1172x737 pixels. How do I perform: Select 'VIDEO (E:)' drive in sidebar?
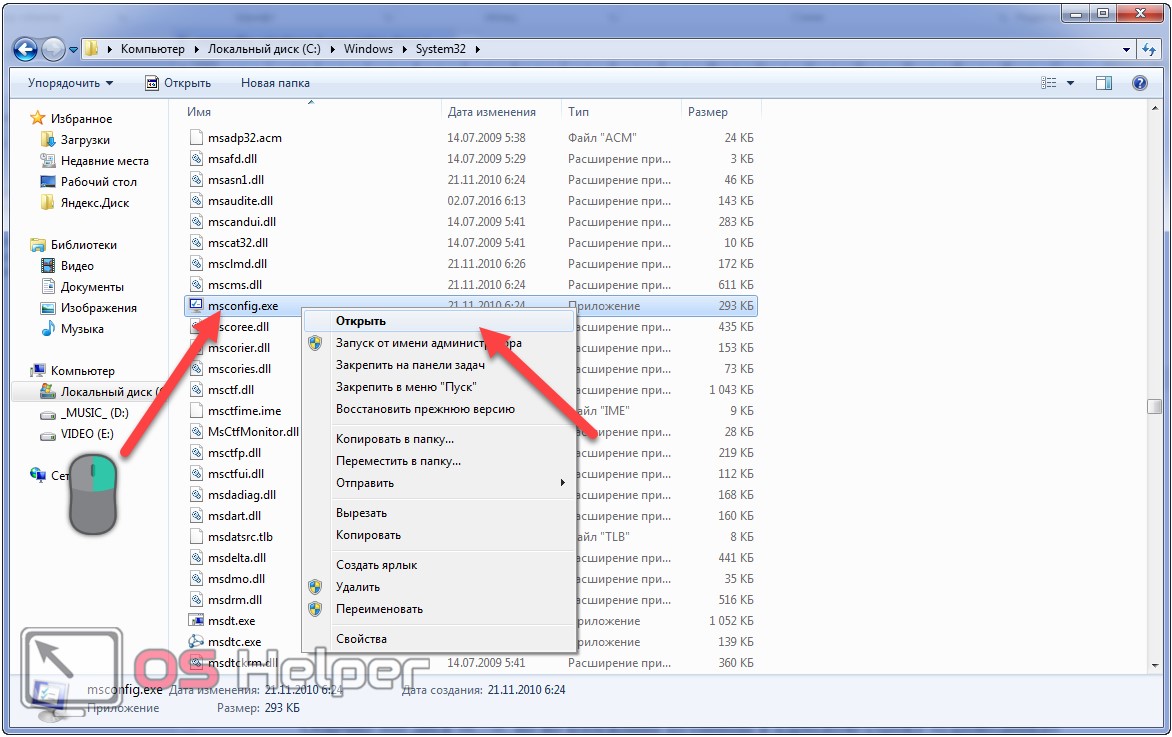87,434
